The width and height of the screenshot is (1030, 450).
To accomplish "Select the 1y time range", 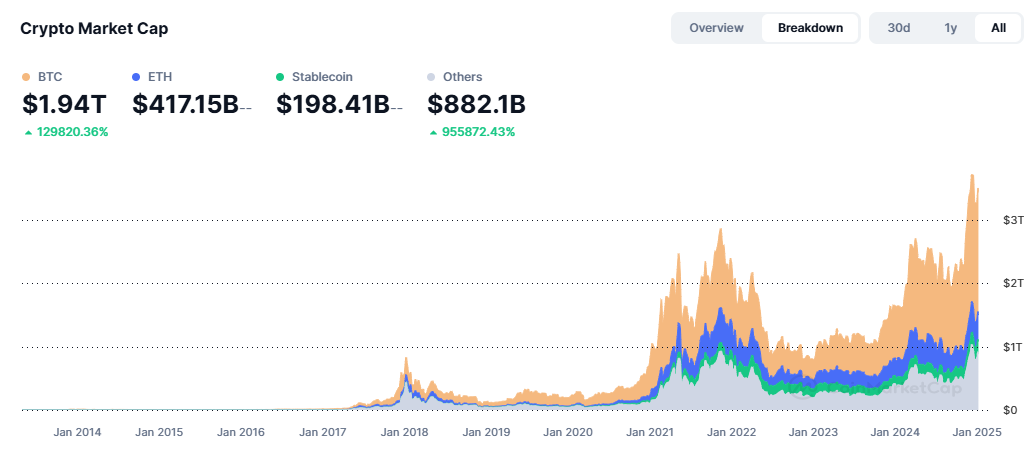I will 951,28.
